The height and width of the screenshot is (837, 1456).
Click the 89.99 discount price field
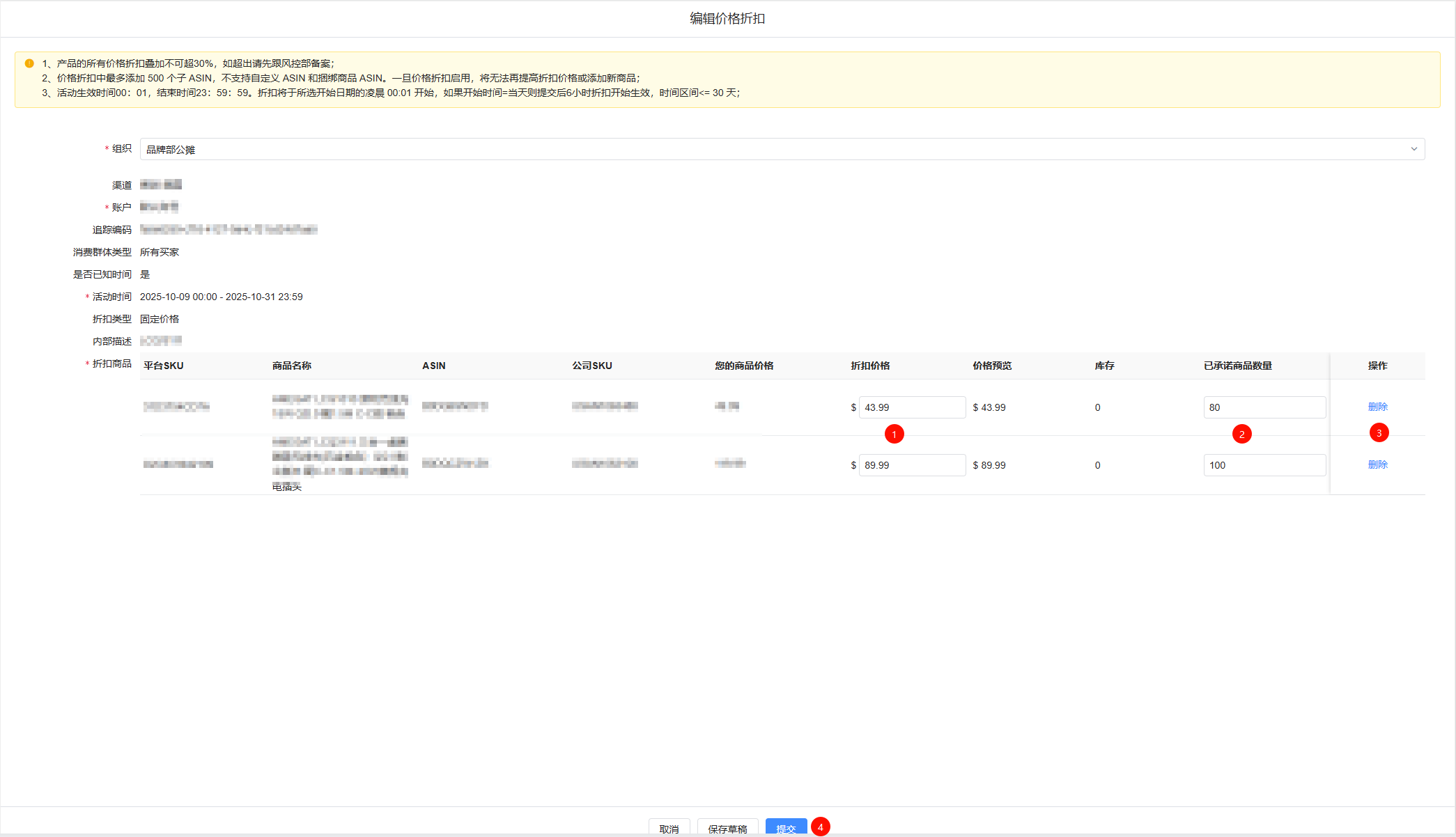click(911, 465)
